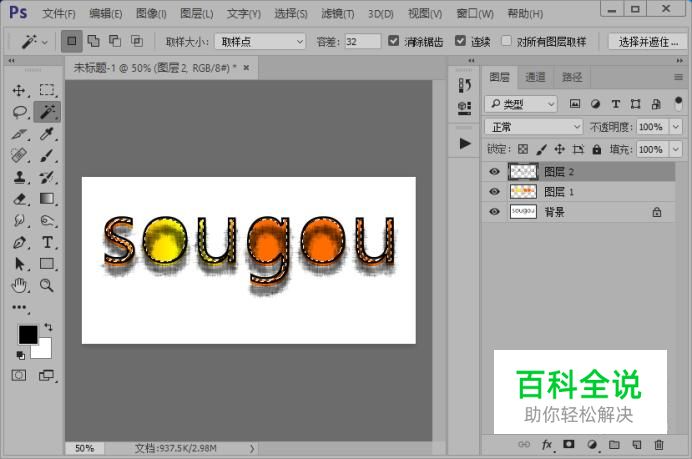Click the 选择并遮住 button
The image size is (692, 459).
pyautogui.click(x=648, y=42)
